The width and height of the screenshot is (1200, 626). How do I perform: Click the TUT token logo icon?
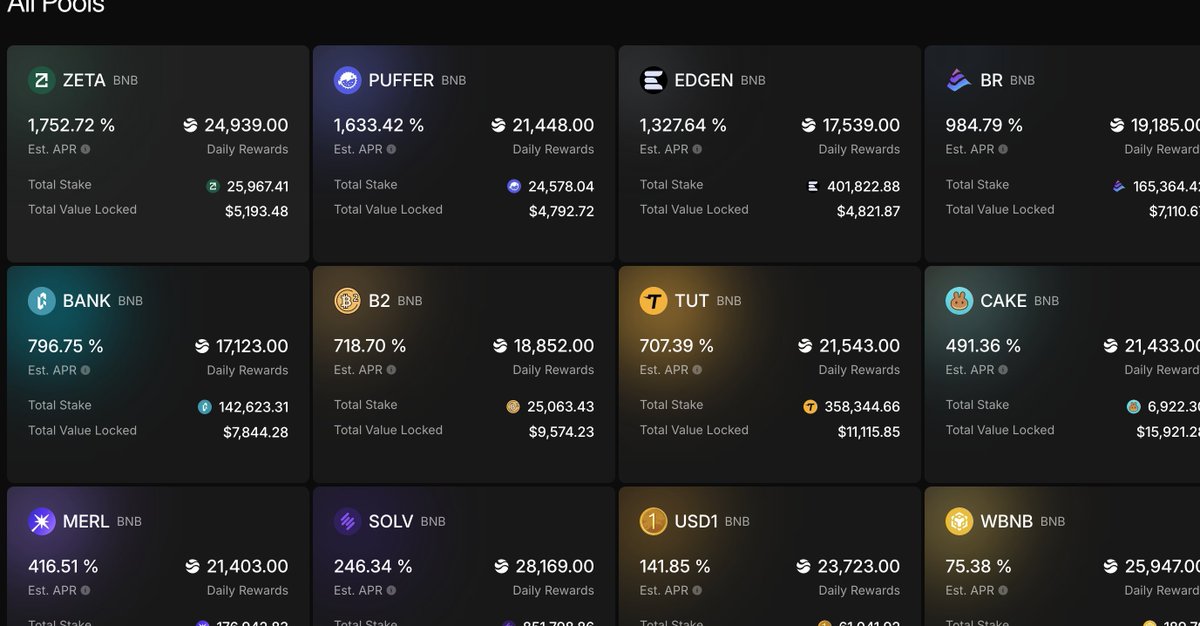click(653, 301)
